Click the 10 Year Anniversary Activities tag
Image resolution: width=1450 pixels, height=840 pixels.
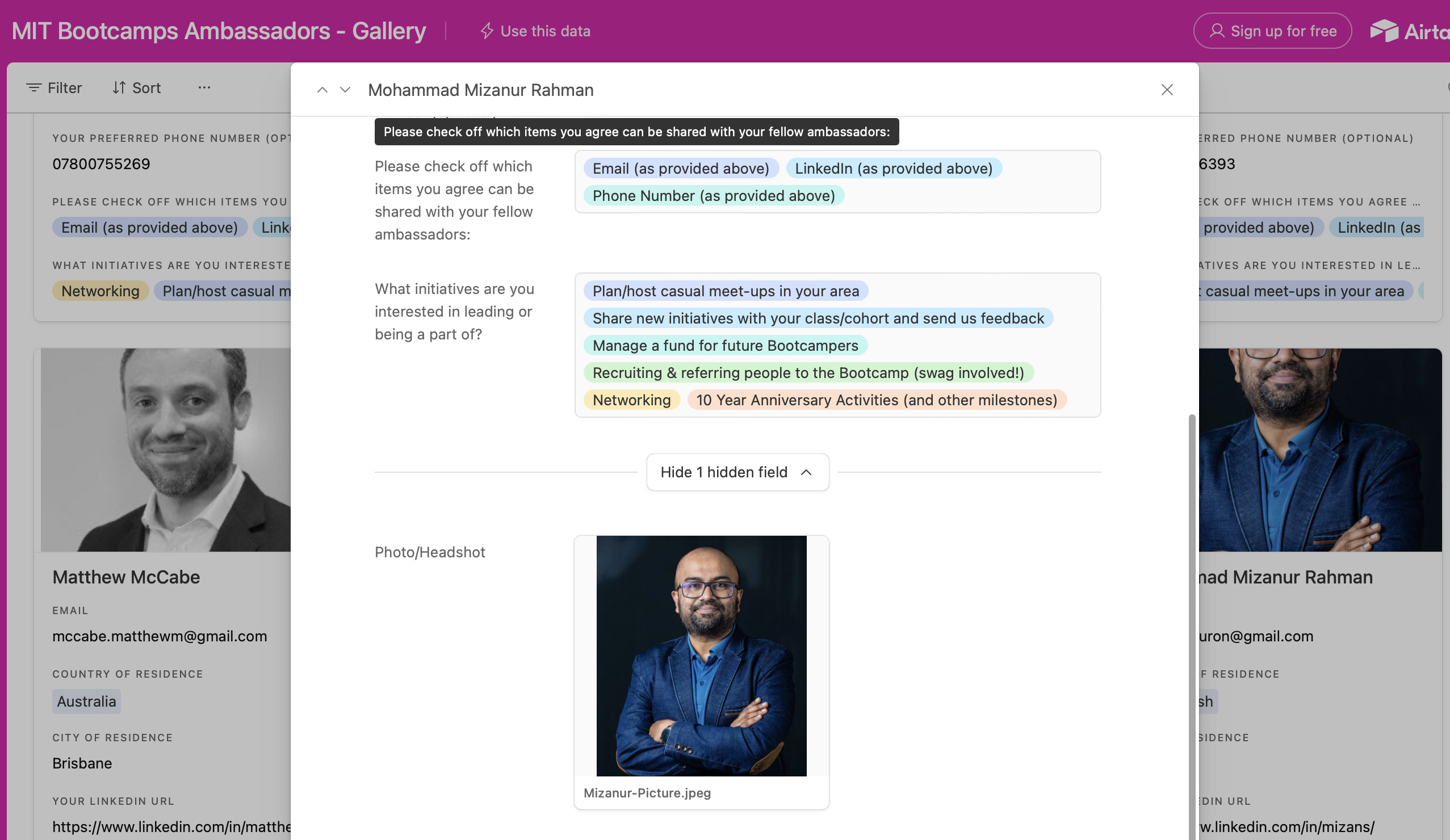[x=877, y=400]
